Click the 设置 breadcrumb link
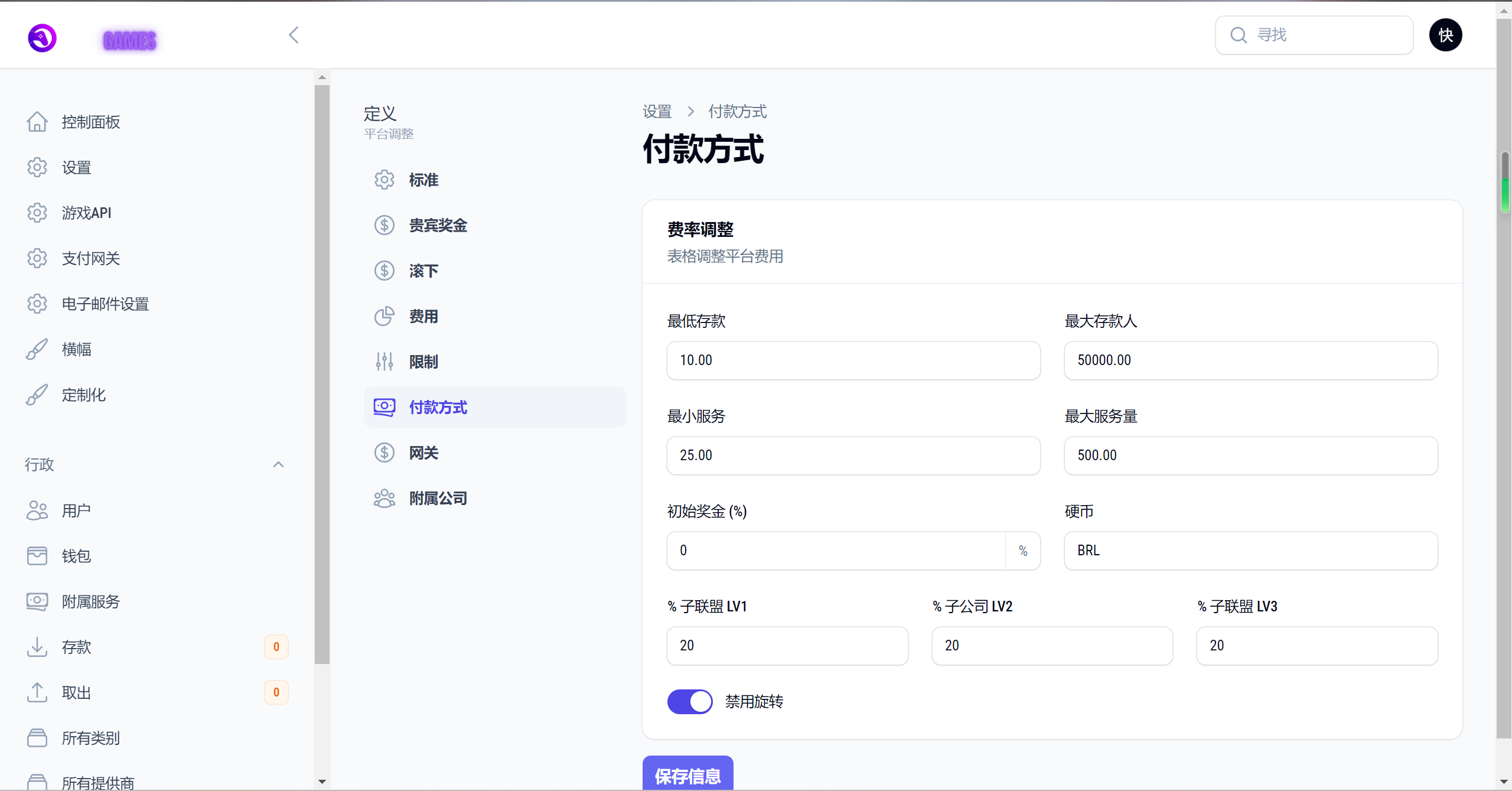Image resolution: width=1512 pixels, height=791 pixels. point(657,112)
